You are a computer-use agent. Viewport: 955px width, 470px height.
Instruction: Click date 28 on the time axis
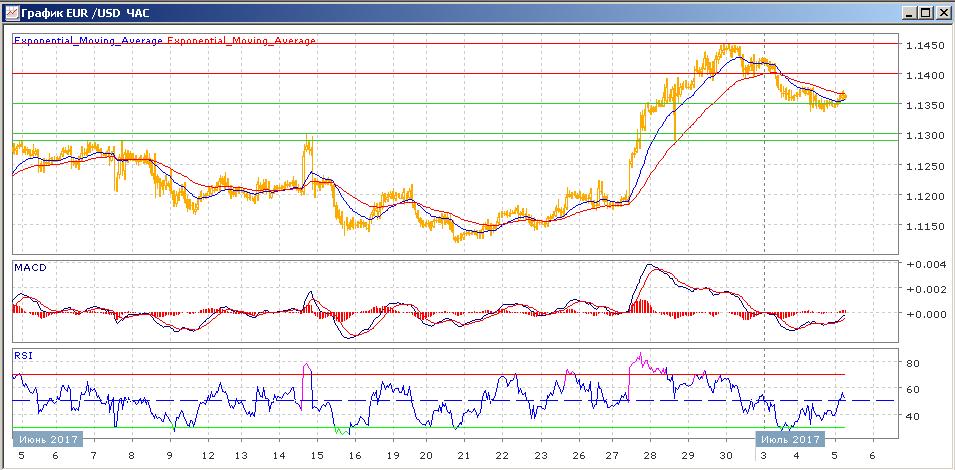pyautogui.click(x=651, y=455)
